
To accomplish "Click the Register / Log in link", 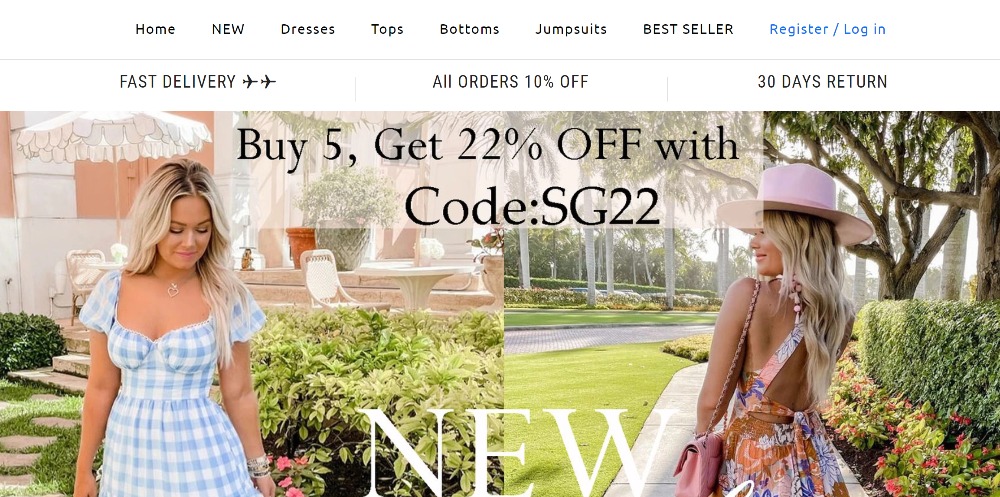I will tap(827, 29).
